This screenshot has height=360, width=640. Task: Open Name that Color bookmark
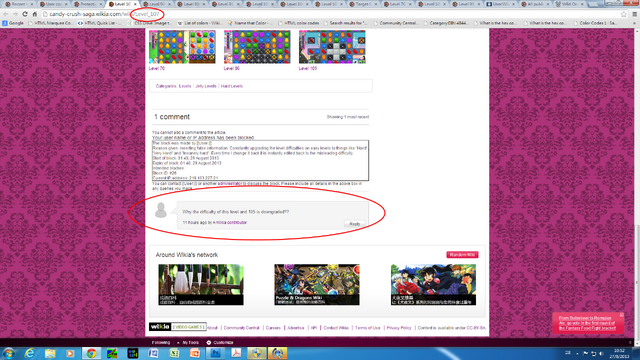pos(249,23)
